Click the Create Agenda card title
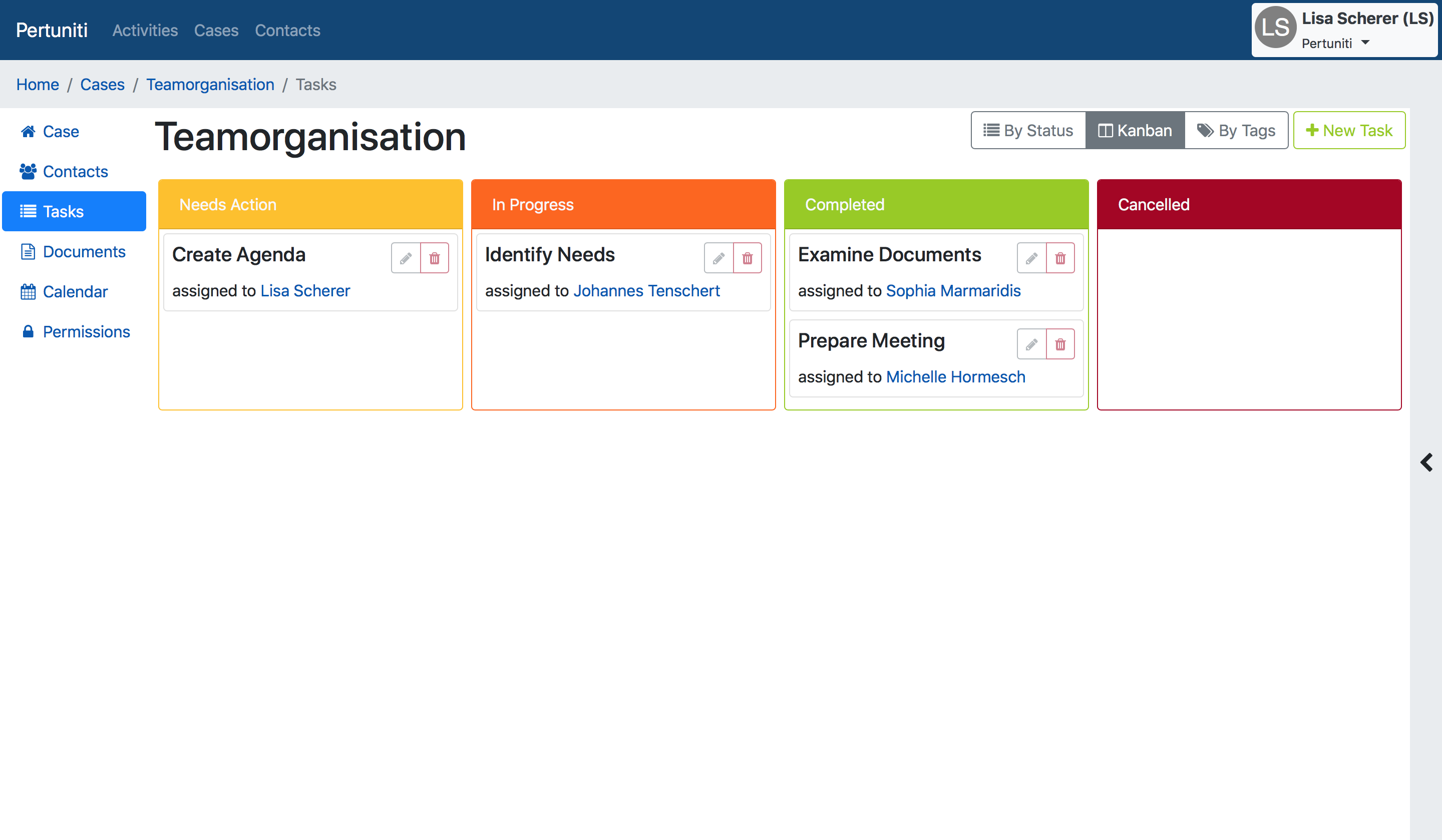1442x840 pixels. click(x=239, y=255)
